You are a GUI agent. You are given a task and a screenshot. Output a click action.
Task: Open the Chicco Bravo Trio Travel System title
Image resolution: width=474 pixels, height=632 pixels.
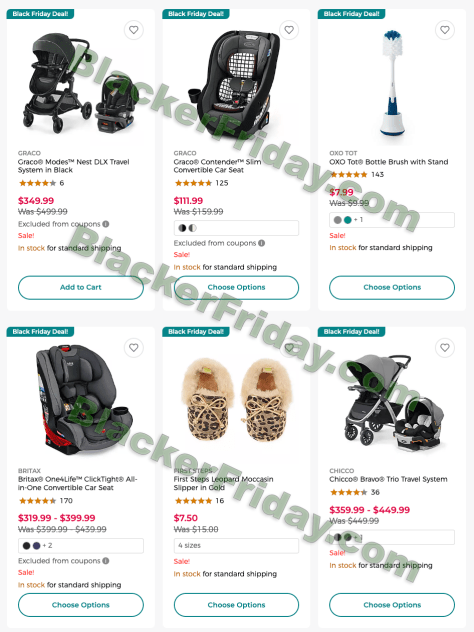[x=388, y=479]
